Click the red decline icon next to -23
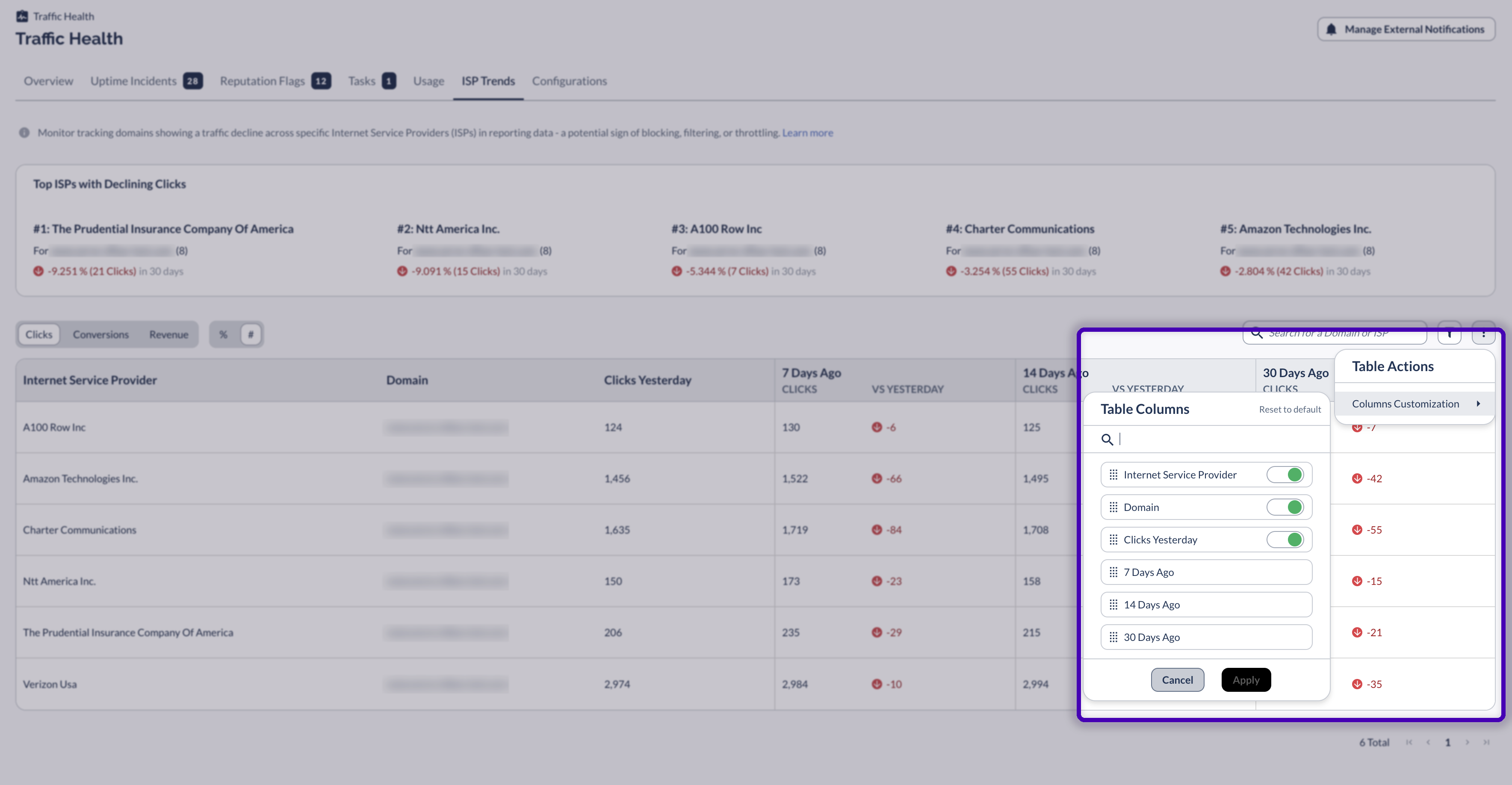Screen dimensions: 1512x785 click(877, 581)
